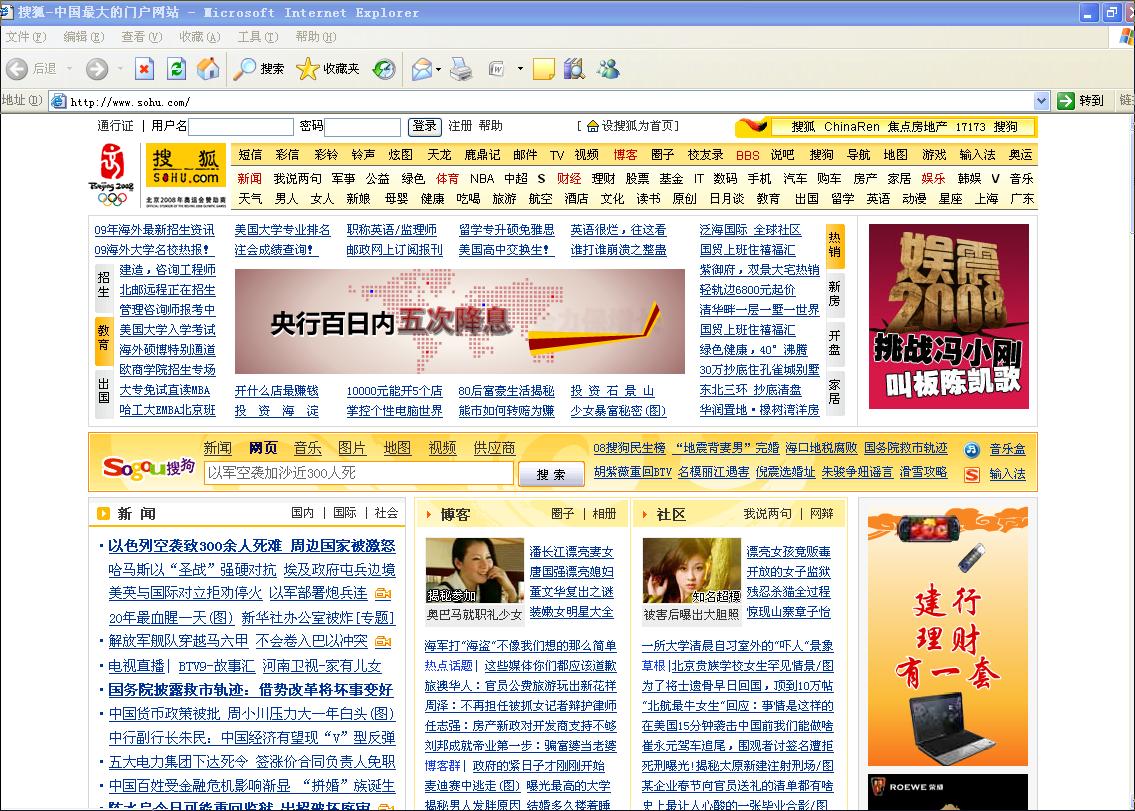
Task: Click the 转到 green go arrow
Action: pyautogui.click(x=1080, y=101)
